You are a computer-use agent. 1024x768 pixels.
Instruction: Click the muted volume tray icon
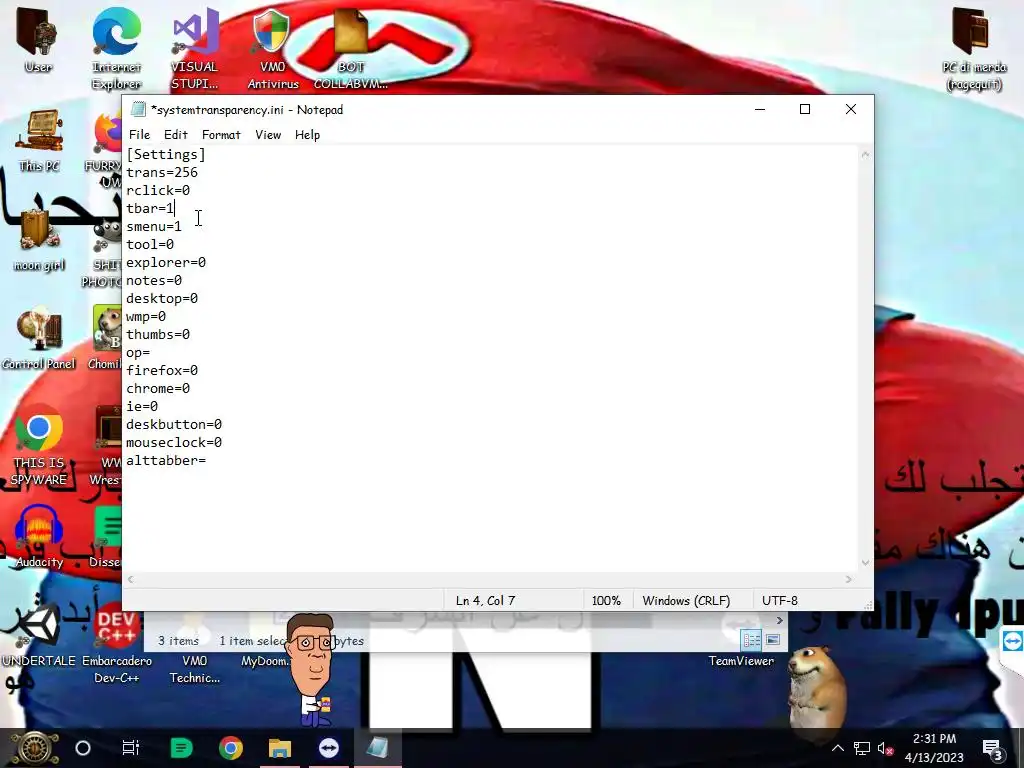click(886, 748)
